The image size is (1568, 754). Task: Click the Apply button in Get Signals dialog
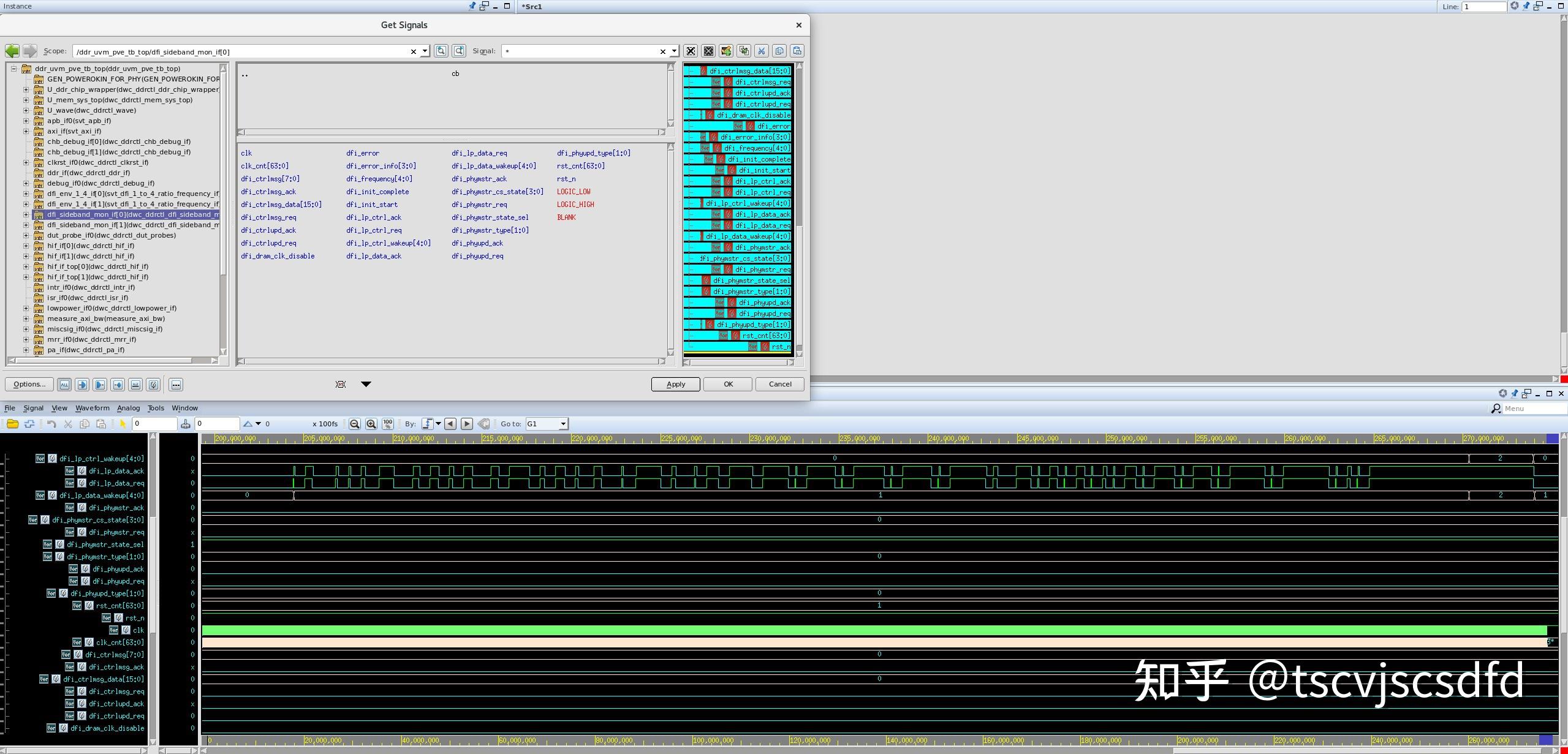click(675, 384)
